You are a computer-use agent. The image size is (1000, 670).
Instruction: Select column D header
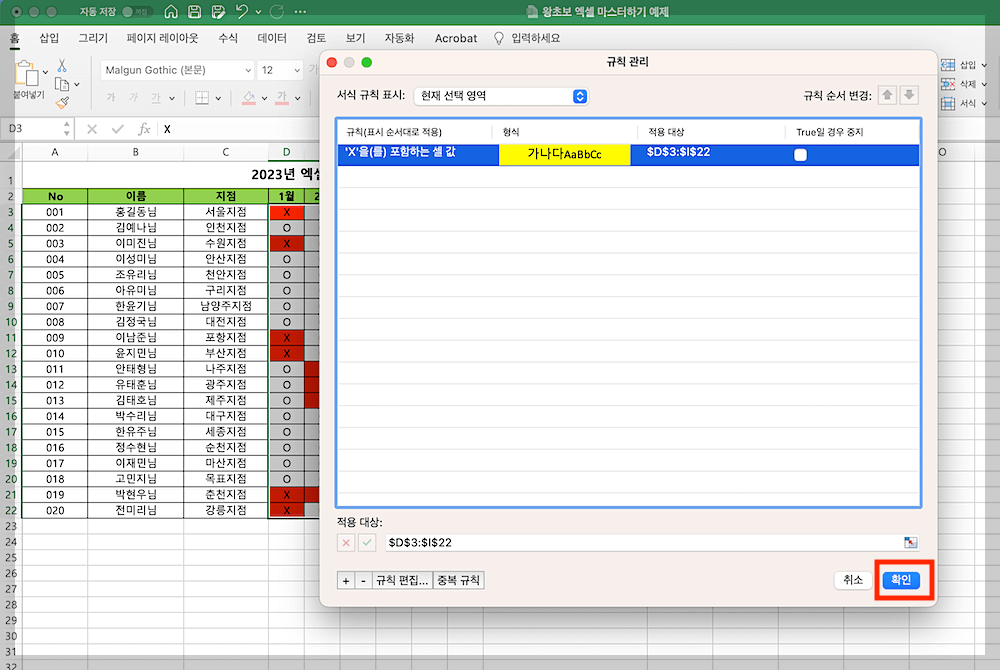[x=286, y=152]
